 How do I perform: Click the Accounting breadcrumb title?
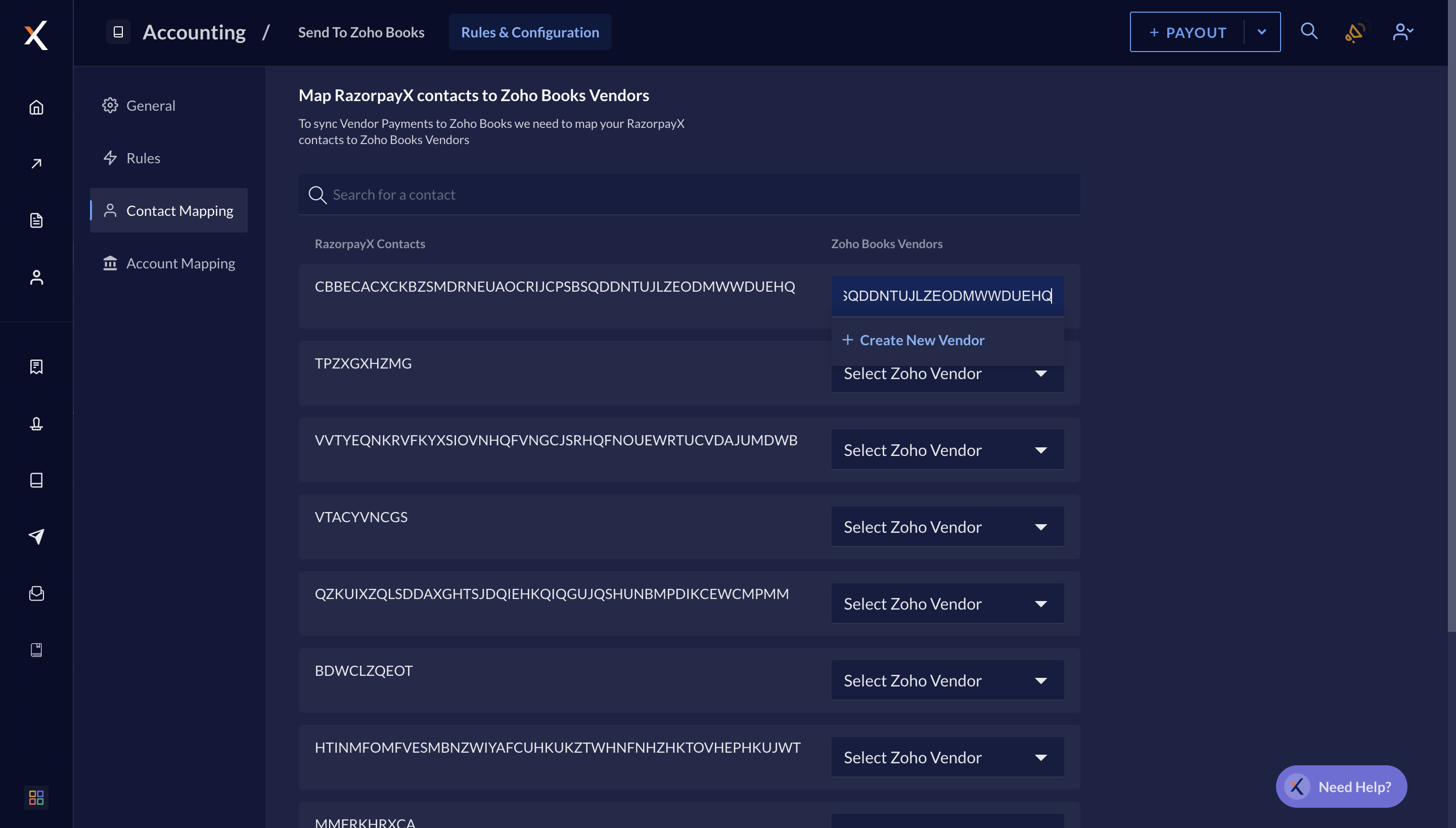click(x=194, y=32)
